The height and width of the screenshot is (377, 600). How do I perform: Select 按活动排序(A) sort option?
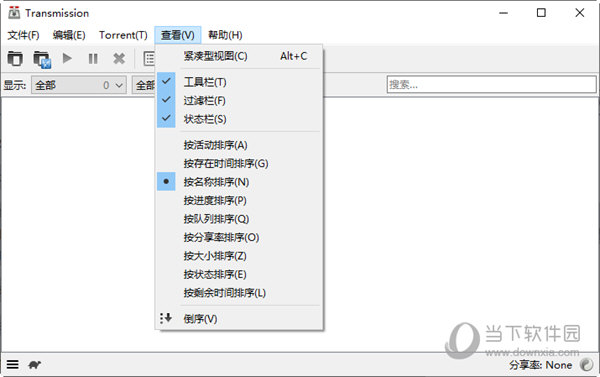tap(240, 145)
